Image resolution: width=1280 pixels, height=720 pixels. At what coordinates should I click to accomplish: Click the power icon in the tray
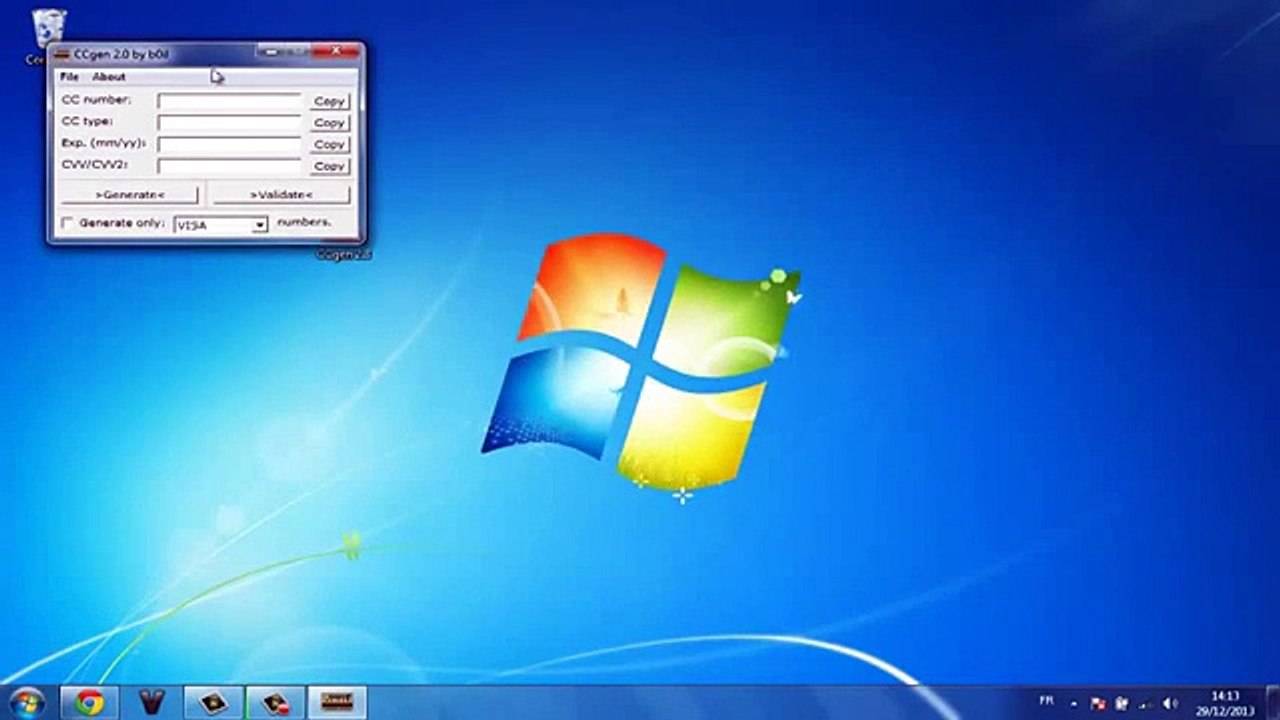click(1122, 703)
